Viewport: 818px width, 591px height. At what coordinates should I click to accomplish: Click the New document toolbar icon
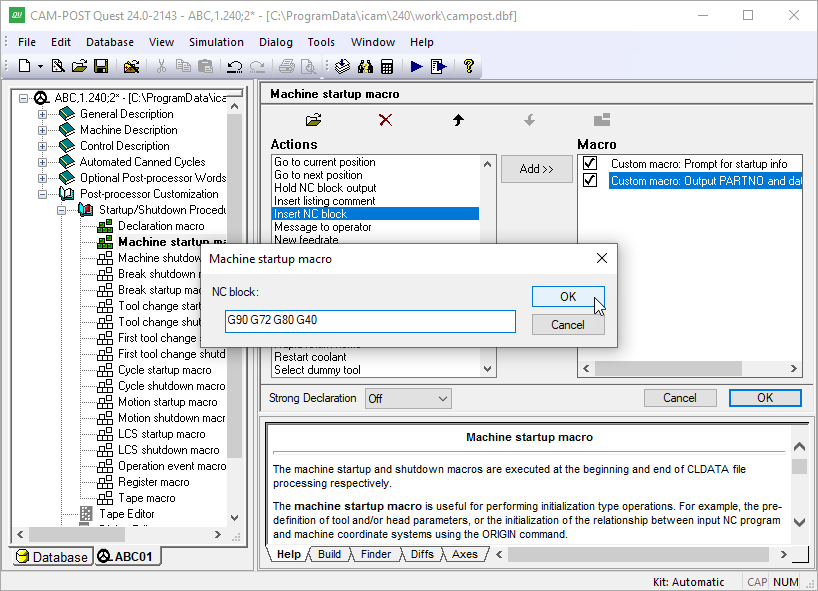pos(25,66)
